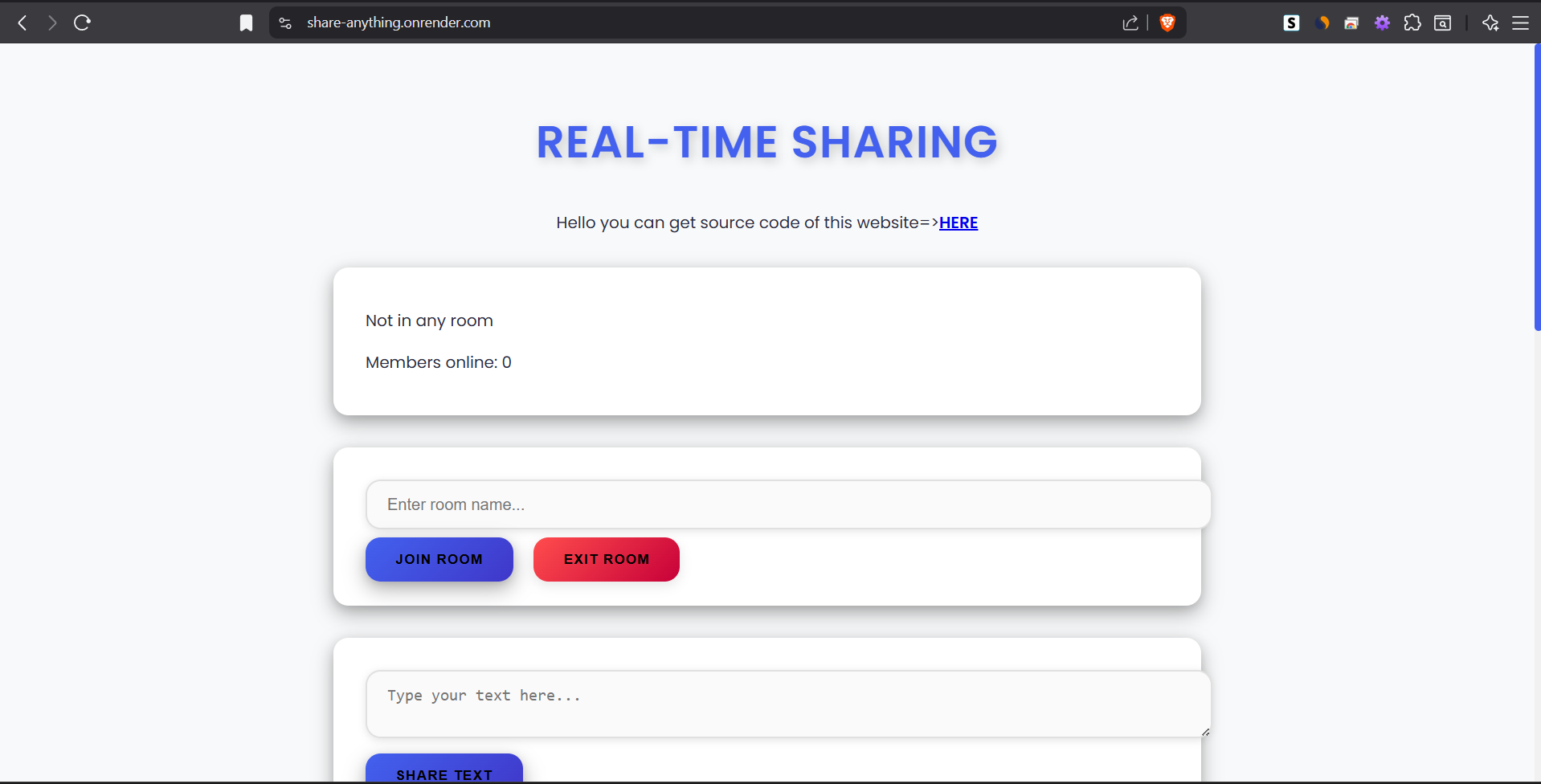Open the ScreenShot 'S' extension

[x=1291, y=22]
